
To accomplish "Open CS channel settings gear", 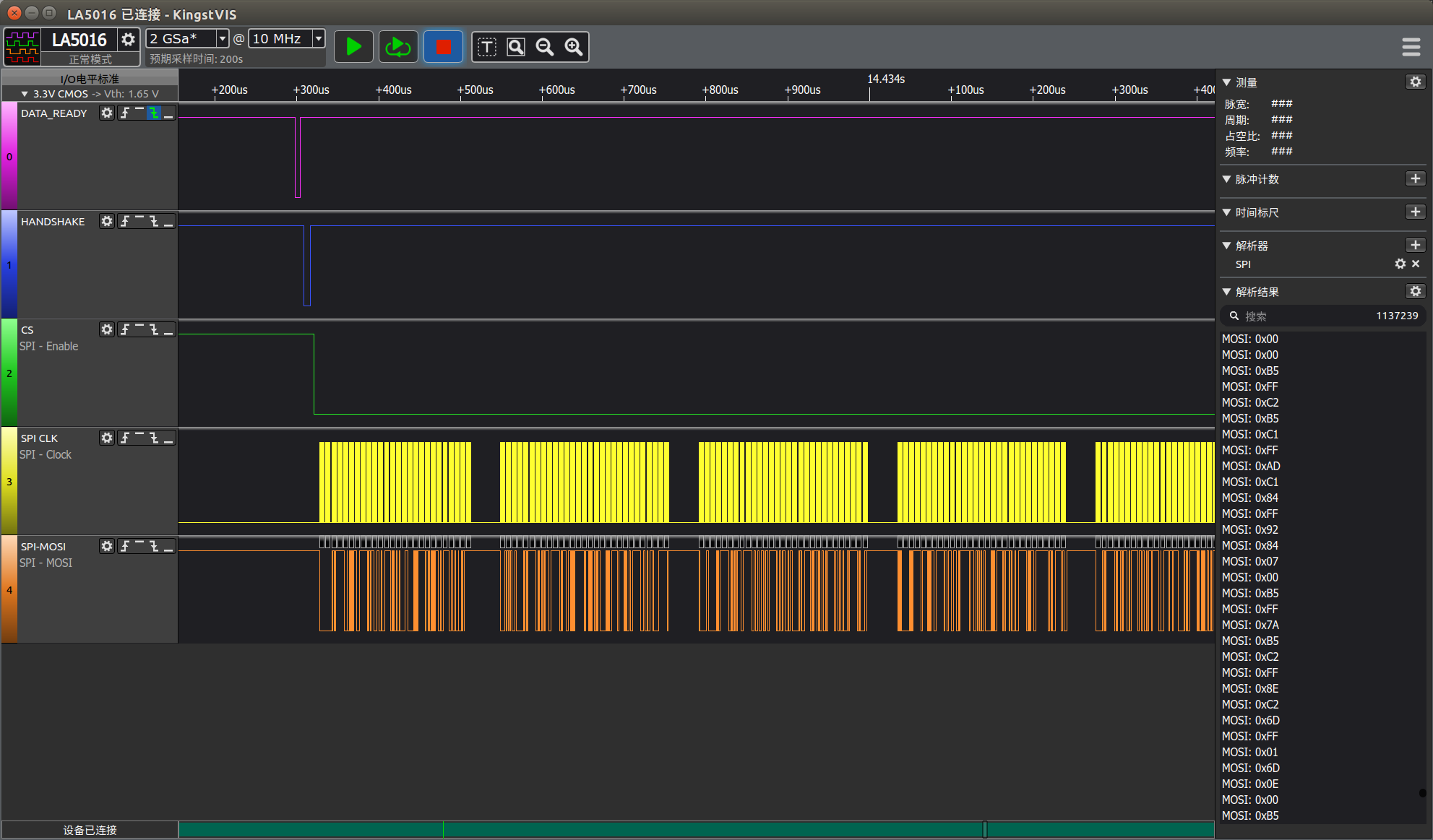I will (106, 329).
